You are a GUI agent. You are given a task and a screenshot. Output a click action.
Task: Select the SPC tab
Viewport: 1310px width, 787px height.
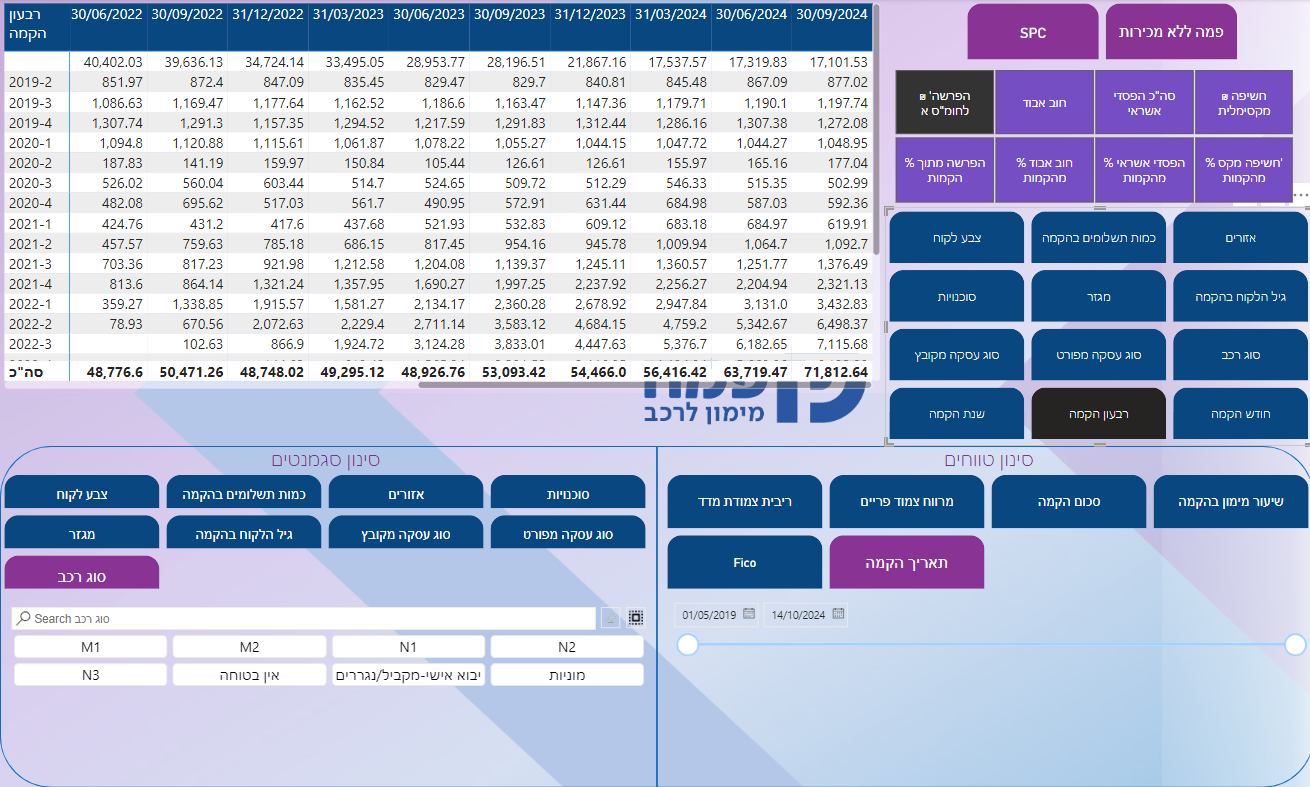click(1033, 32)
